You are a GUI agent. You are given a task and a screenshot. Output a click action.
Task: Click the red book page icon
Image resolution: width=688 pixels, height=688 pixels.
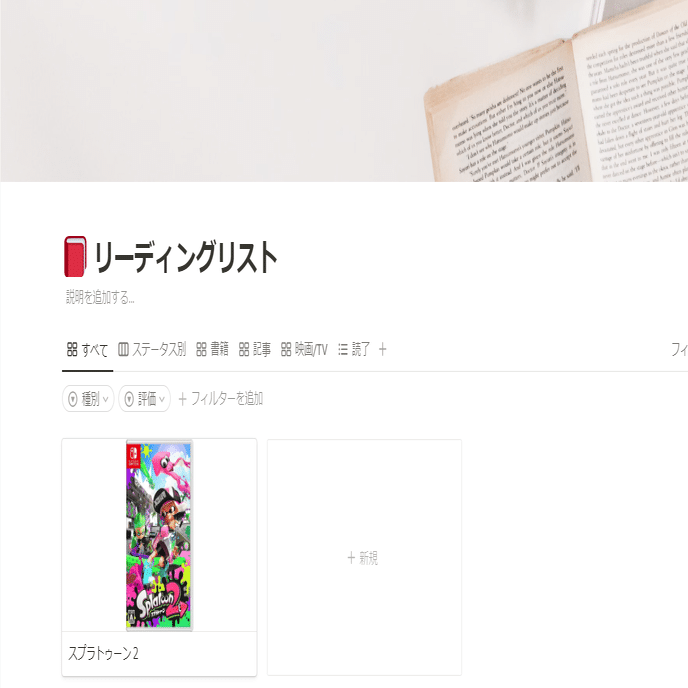coord(75,257)
